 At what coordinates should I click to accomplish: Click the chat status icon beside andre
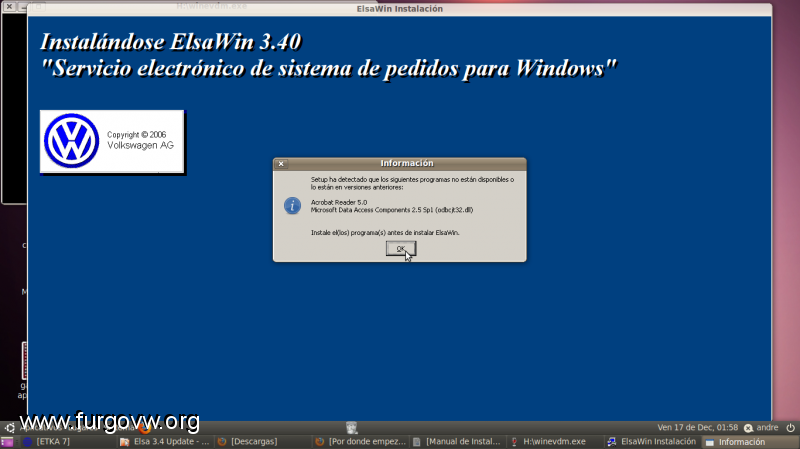(748, 428)
